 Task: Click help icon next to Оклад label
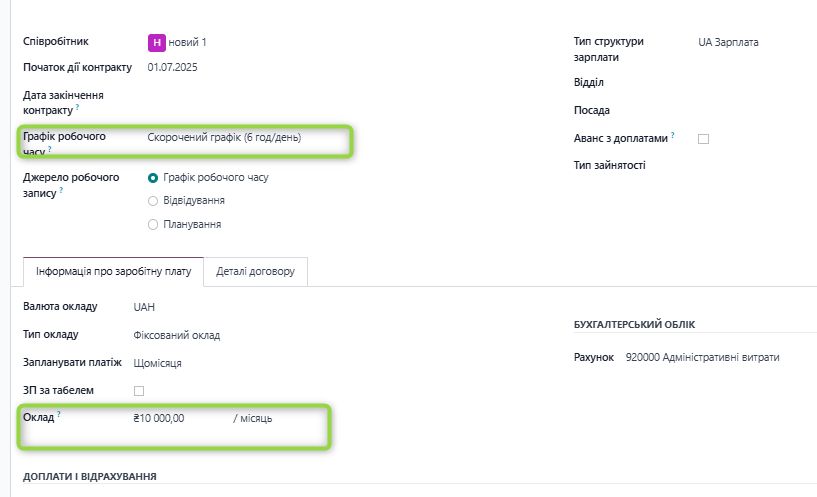pyautogui.click(x=59, y=414)
